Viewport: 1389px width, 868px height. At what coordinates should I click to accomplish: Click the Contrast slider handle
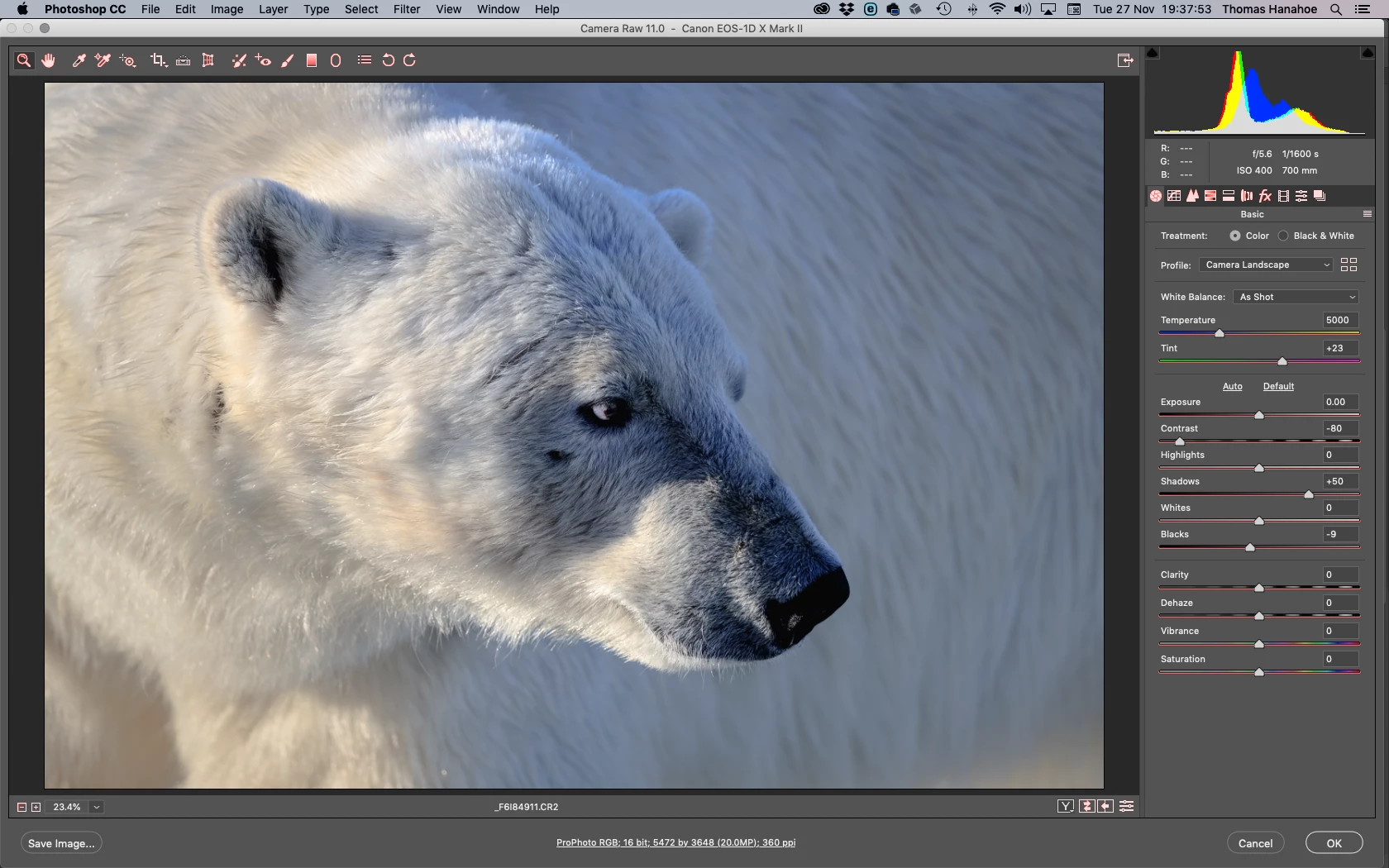(1180, 441)
